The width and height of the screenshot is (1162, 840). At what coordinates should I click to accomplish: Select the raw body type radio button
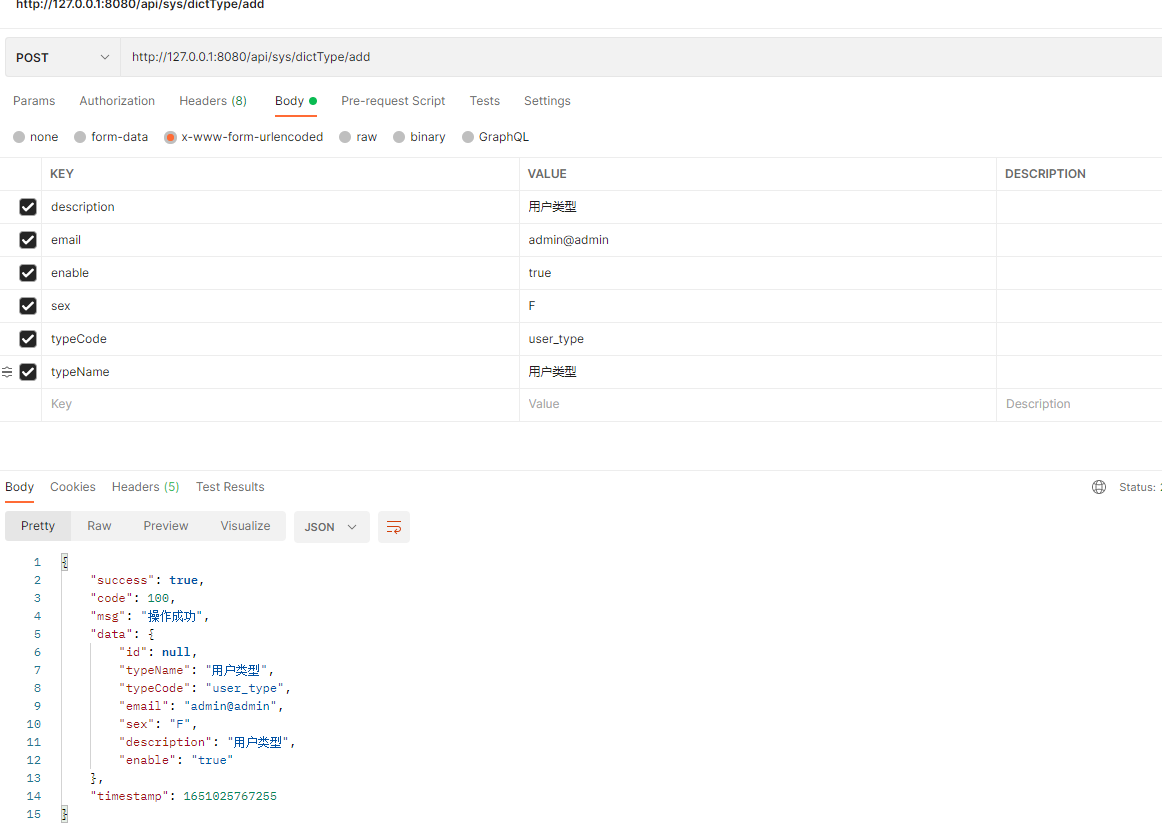[345, 137]
